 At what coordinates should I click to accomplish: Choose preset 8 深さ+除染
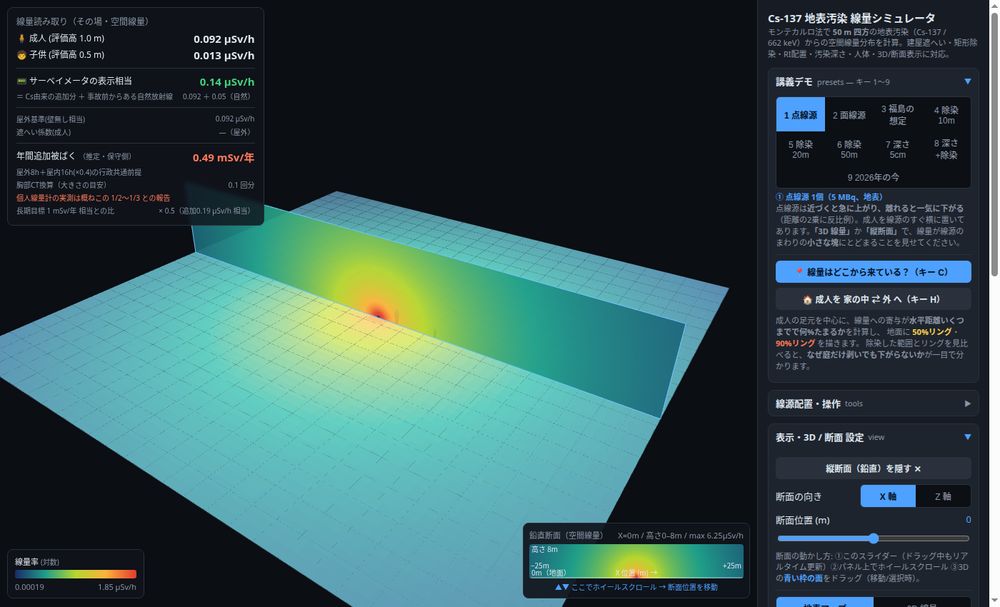[946, 149]
